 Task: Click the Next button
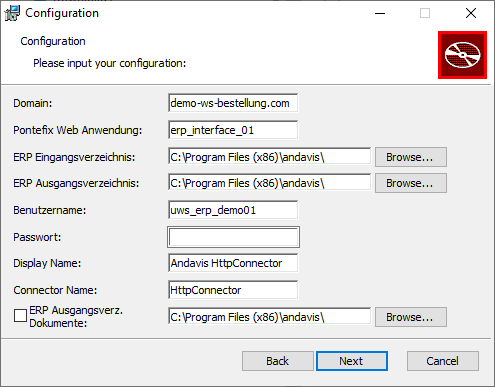pos(352,361)
